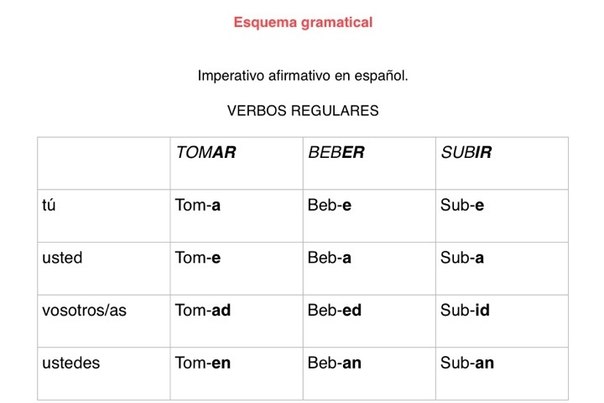The height and width of the screenshot is (403, 604).
Task: Click the "ustedes" row label
Action: (69, 362)
